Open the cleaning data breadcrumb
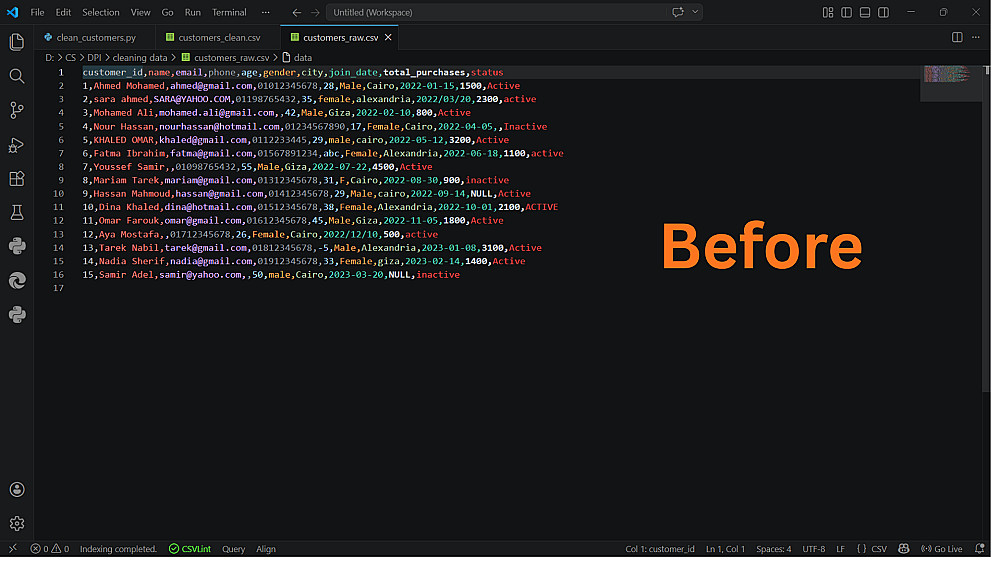The width and height of the screenshot is (1000, 562). [141, 58]
